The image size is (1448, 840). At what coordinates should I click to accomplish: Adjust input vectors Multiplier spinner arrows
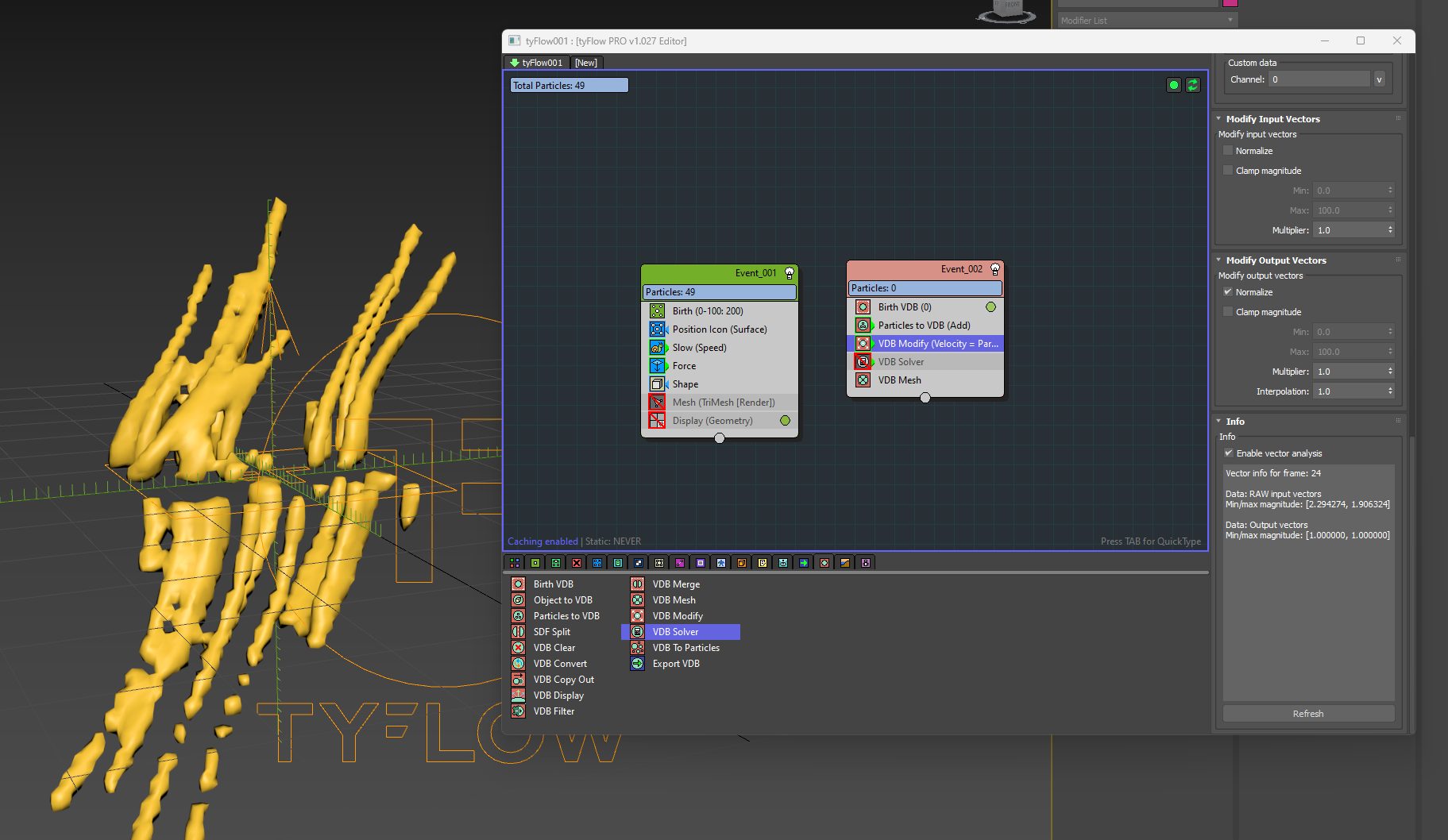[1390, 230]
